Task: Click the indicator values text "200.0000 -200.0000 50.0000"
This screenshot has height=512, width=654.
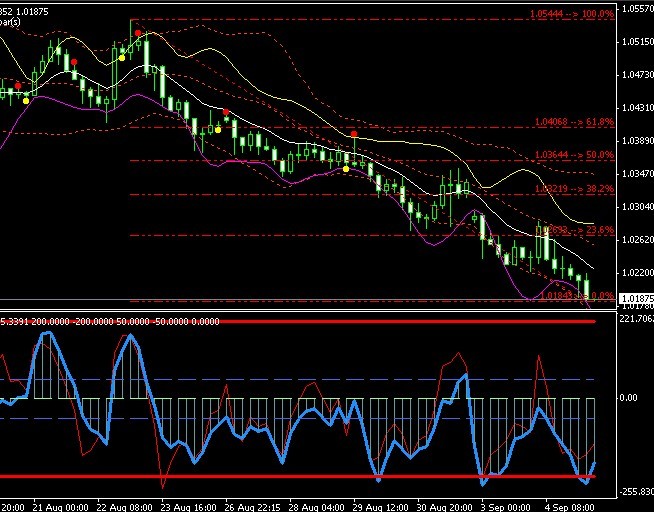Action: (x=92, y=321)
